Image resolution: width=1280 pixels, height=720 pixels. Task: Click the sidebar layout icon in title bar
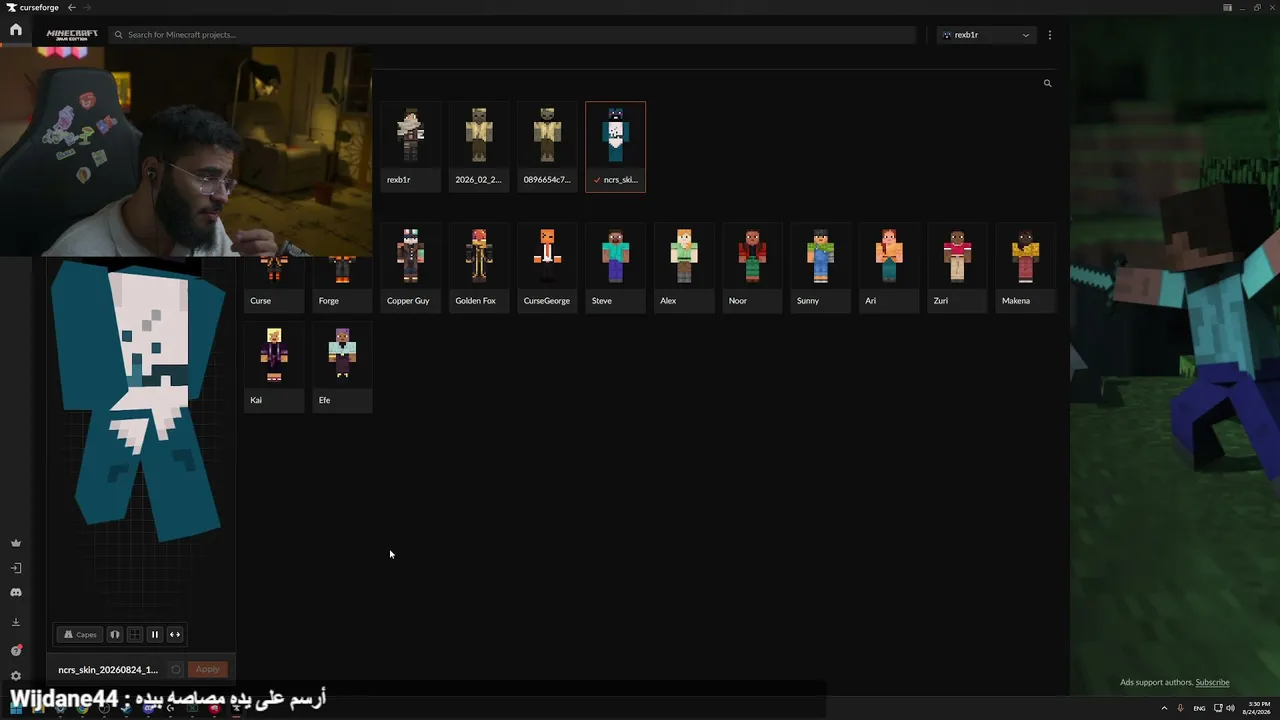(1227, 8)
